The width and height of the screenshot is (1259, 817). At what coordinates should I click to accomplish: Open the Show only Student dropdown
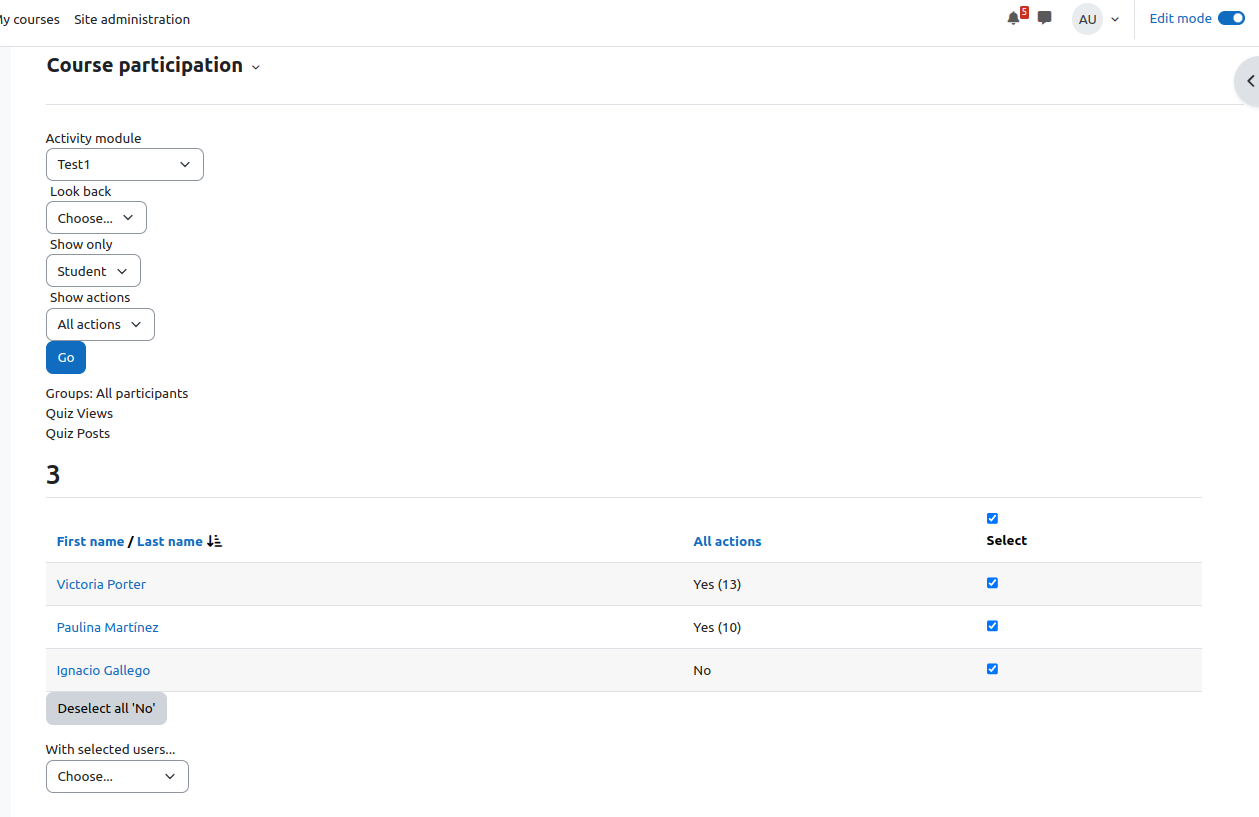(x=93, y=271)
